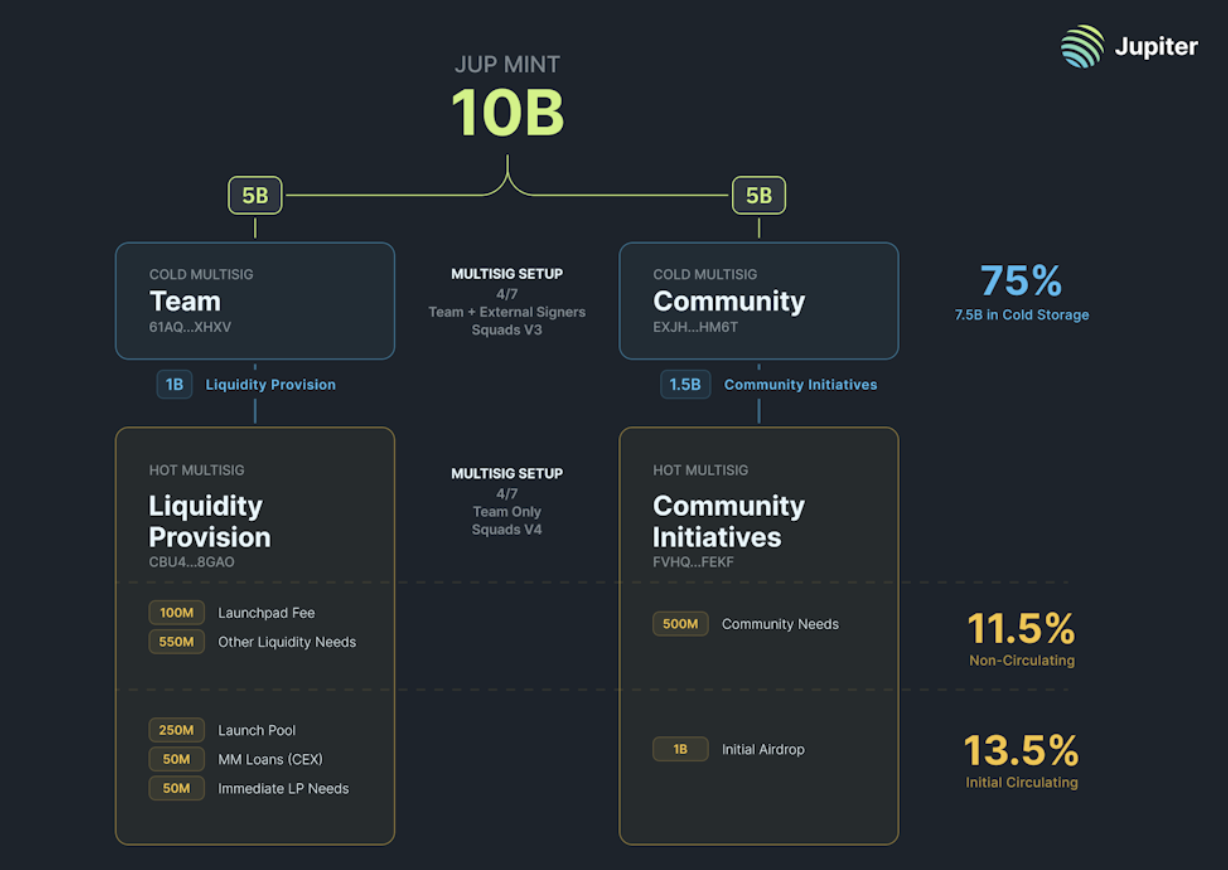
Task: Click the Jupiter brand name text
Action: tap(1155, 47)
